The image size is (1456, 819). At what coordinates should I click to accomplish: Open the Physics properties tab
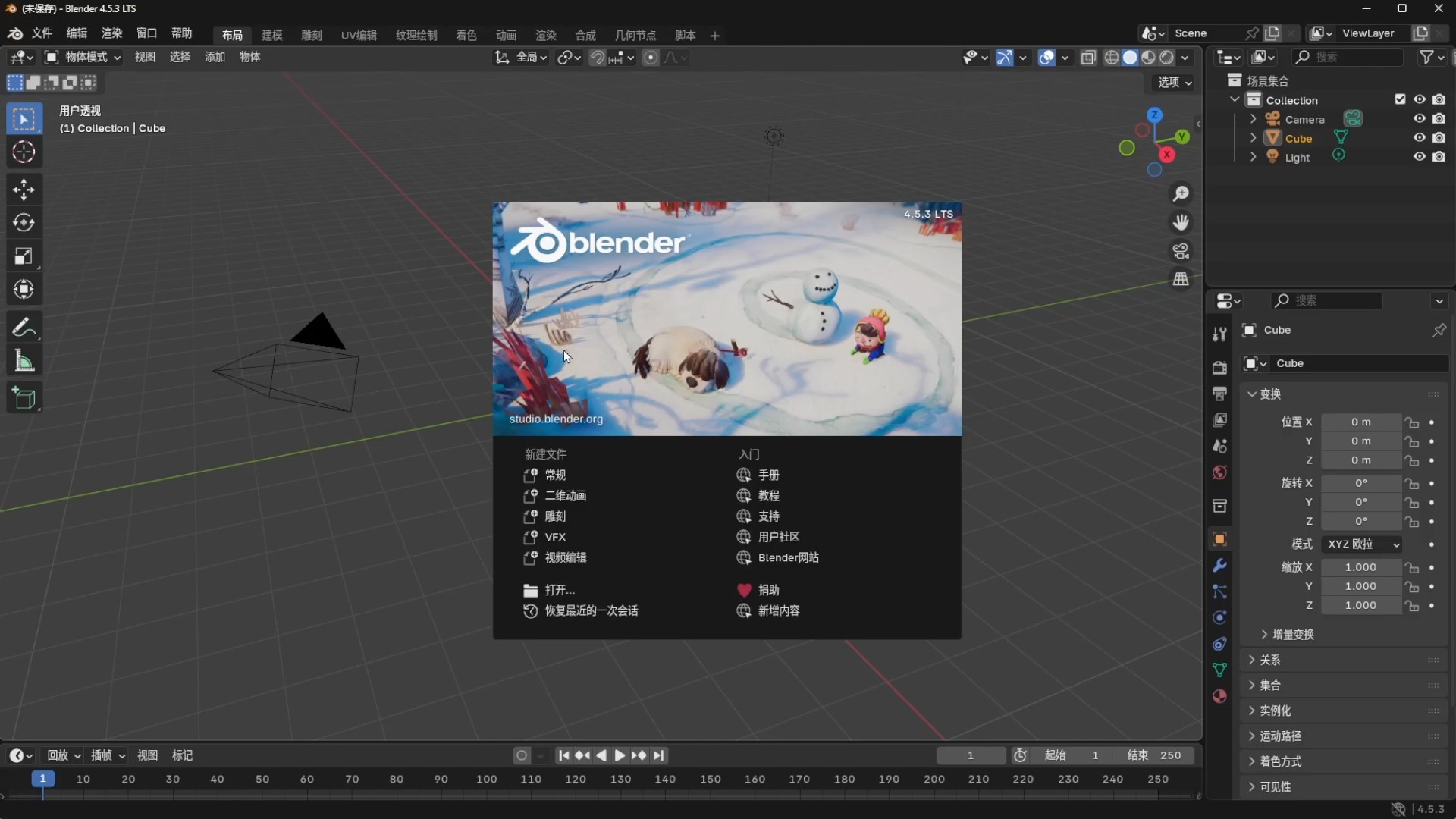1219,618
